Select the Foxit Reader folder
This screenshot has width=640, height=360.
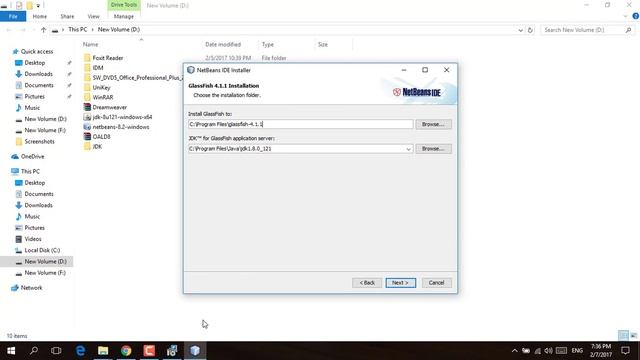tap(108, 58)
